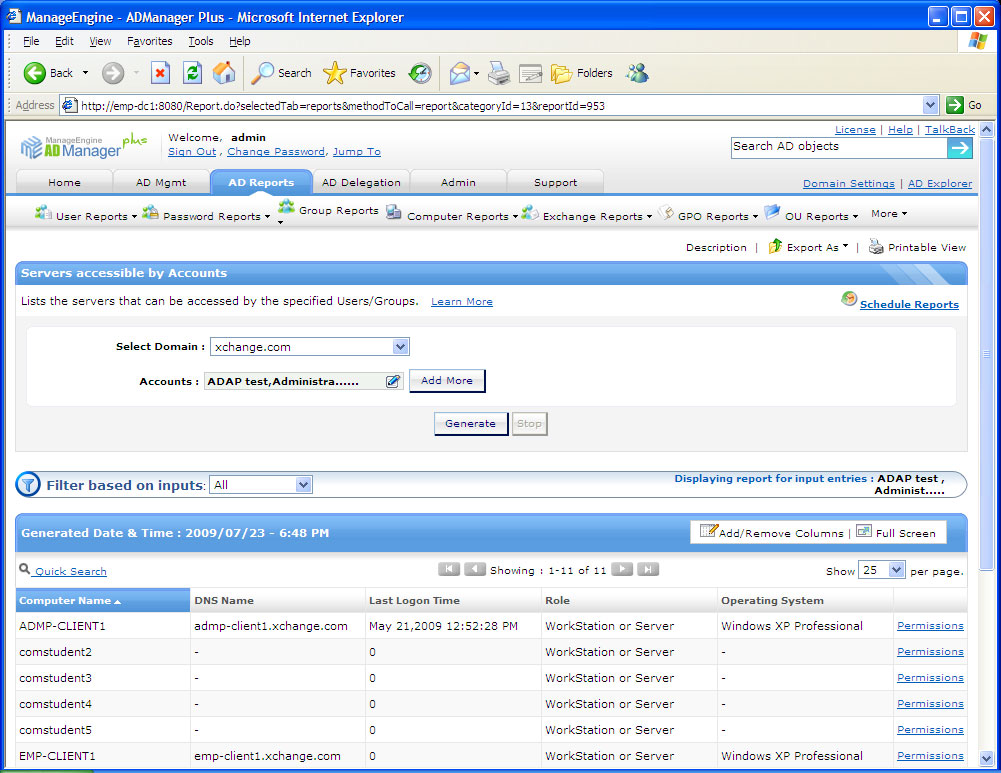
Task: Click the Sign Out link
Action: pos(192,152)
